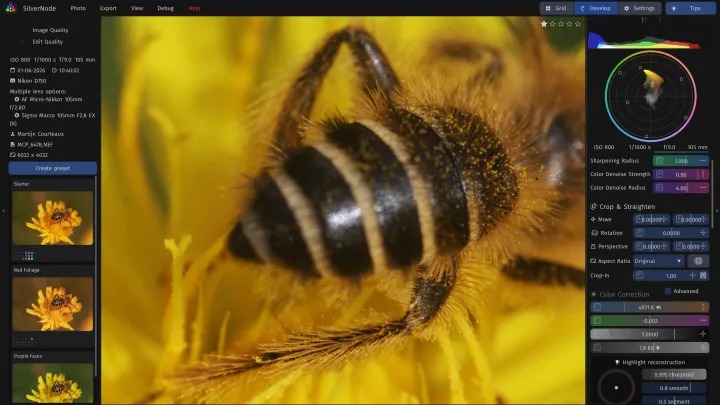Click the SilverNode app logo icon
This screenshot has height=405, width=720.
[11, 8]
